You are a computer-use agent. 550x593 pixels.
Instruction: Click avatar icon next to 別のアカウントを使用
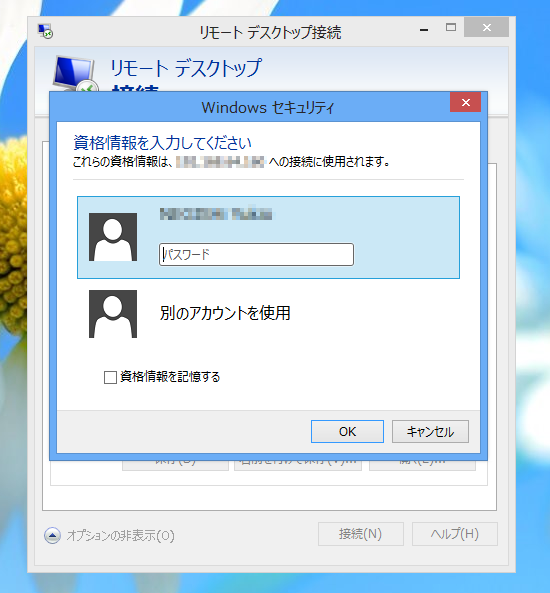113,314
